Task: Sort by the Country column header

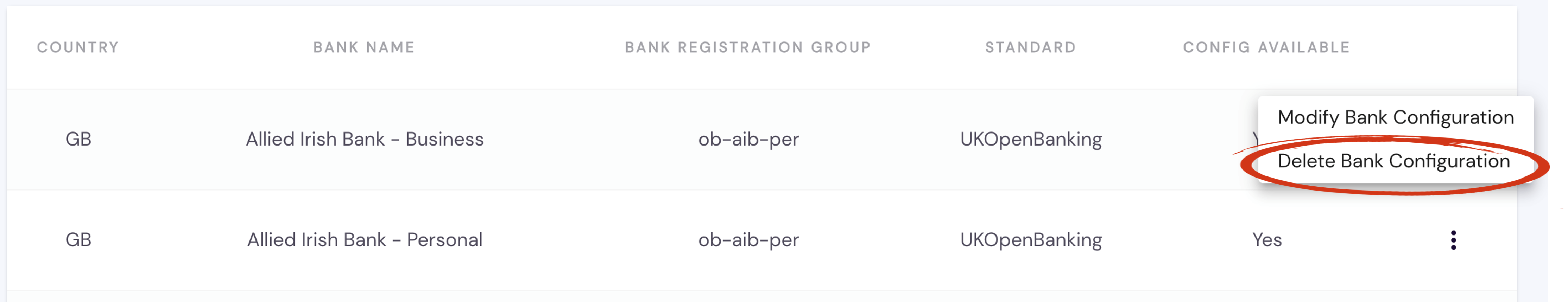Action: (78, 47)
